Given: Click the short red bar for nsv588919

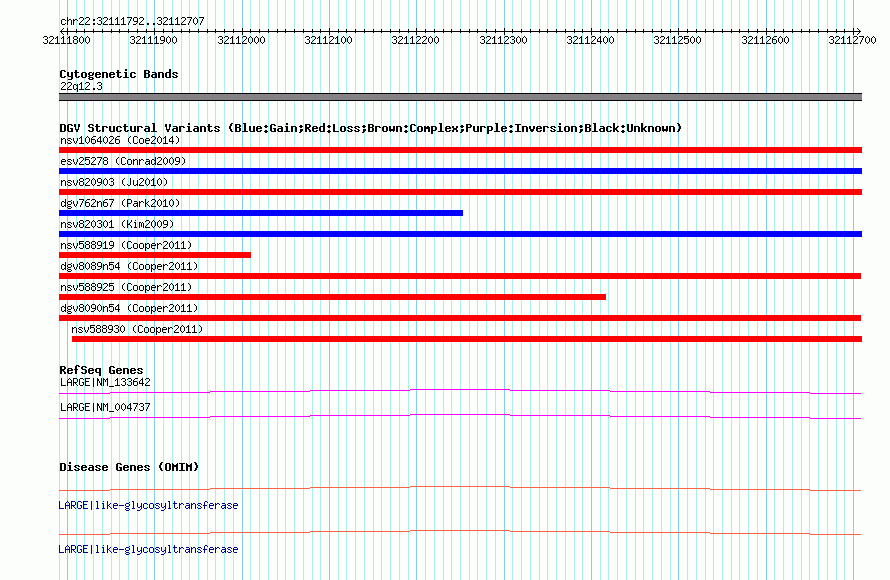Looking at the screenshot, I should pyautogui.click(x=155, y=255).
